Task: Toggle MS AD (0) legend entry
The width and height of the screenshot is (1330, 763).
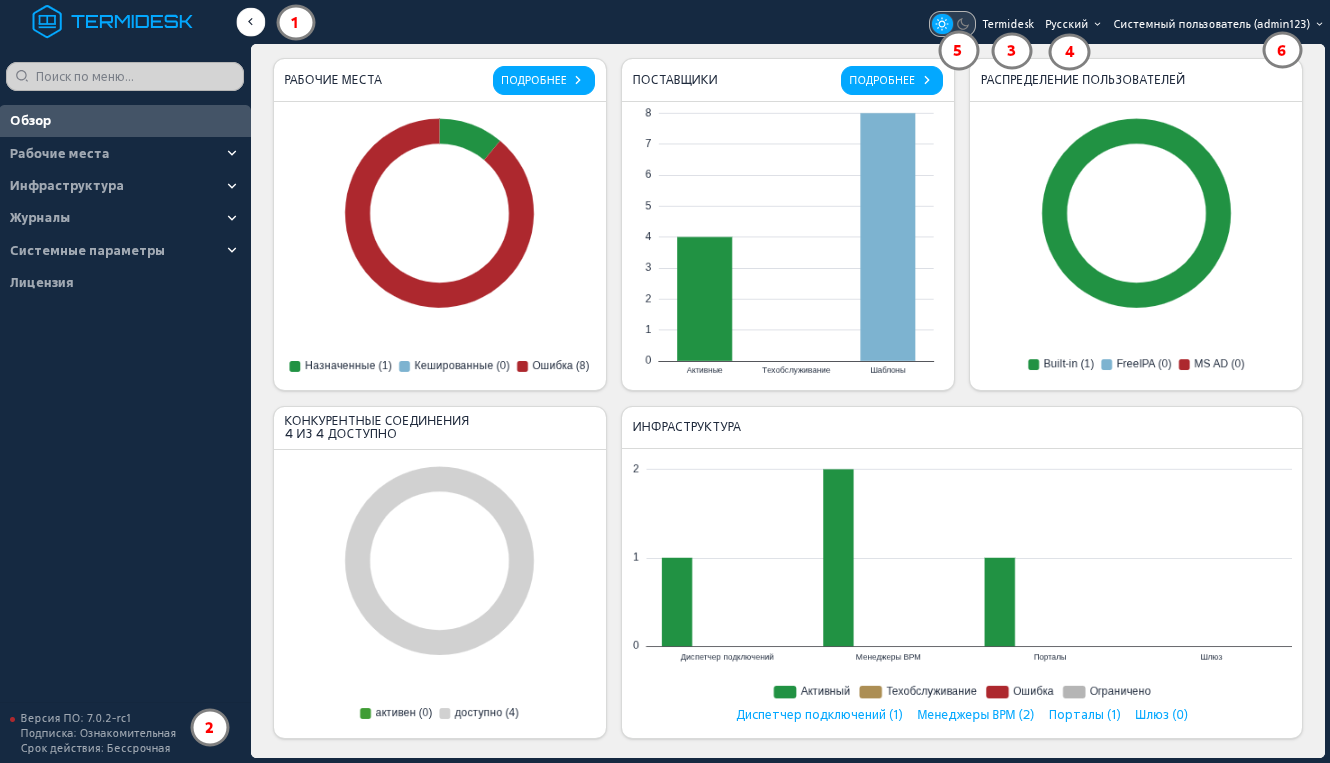Action: point(1212,364)
